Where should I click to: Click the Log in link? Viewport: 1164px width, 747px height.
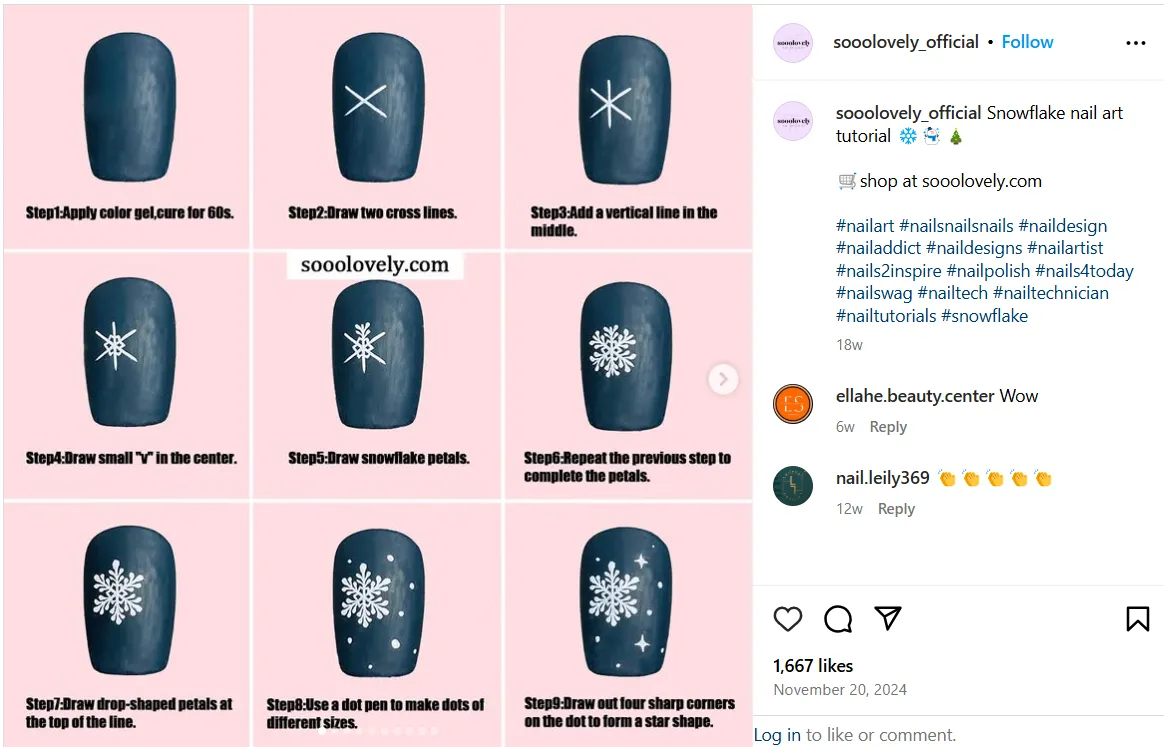[777, 734]
